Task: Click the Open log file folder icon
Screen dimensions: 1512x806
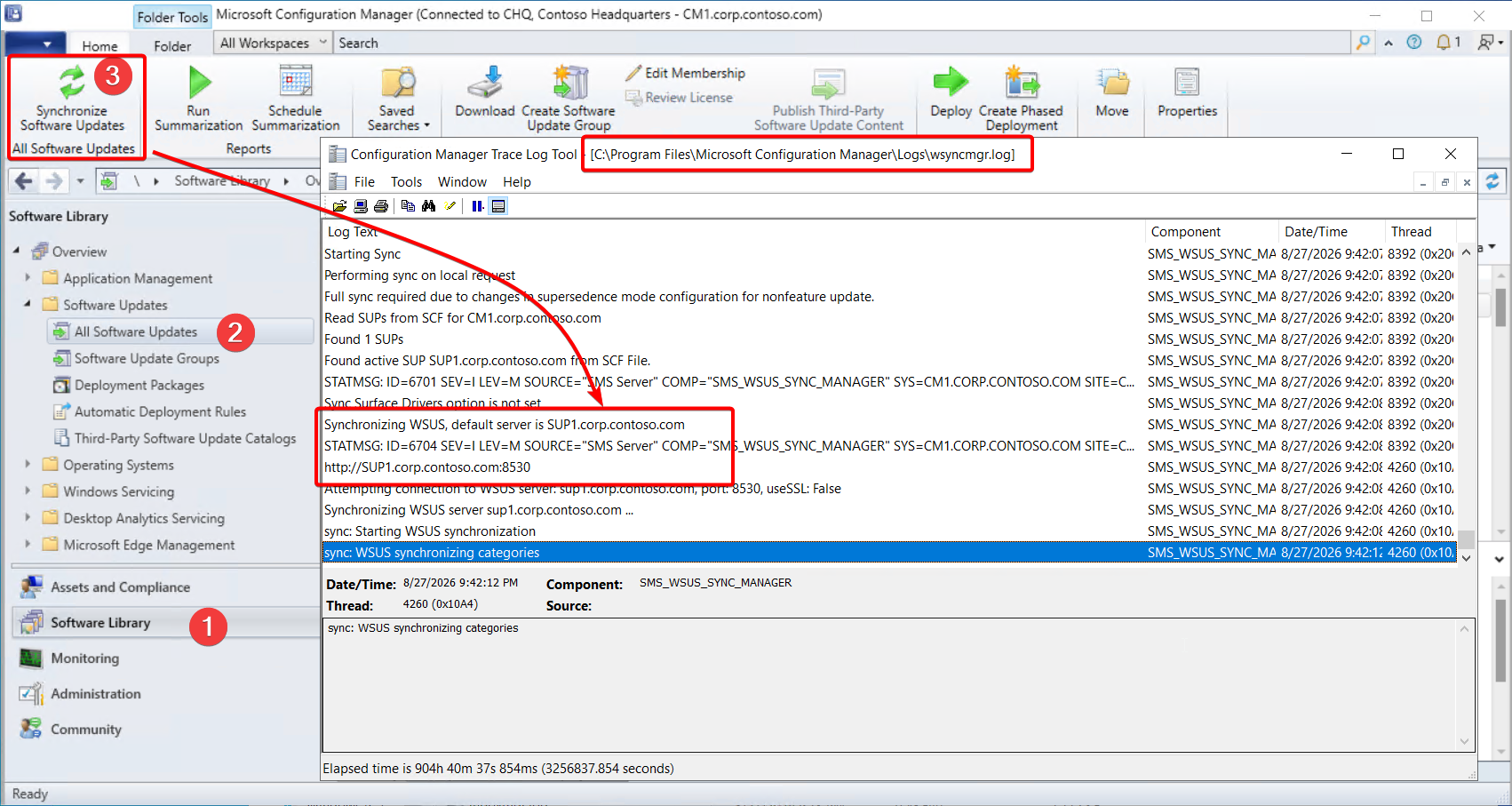Action: [x=339, y=206]
